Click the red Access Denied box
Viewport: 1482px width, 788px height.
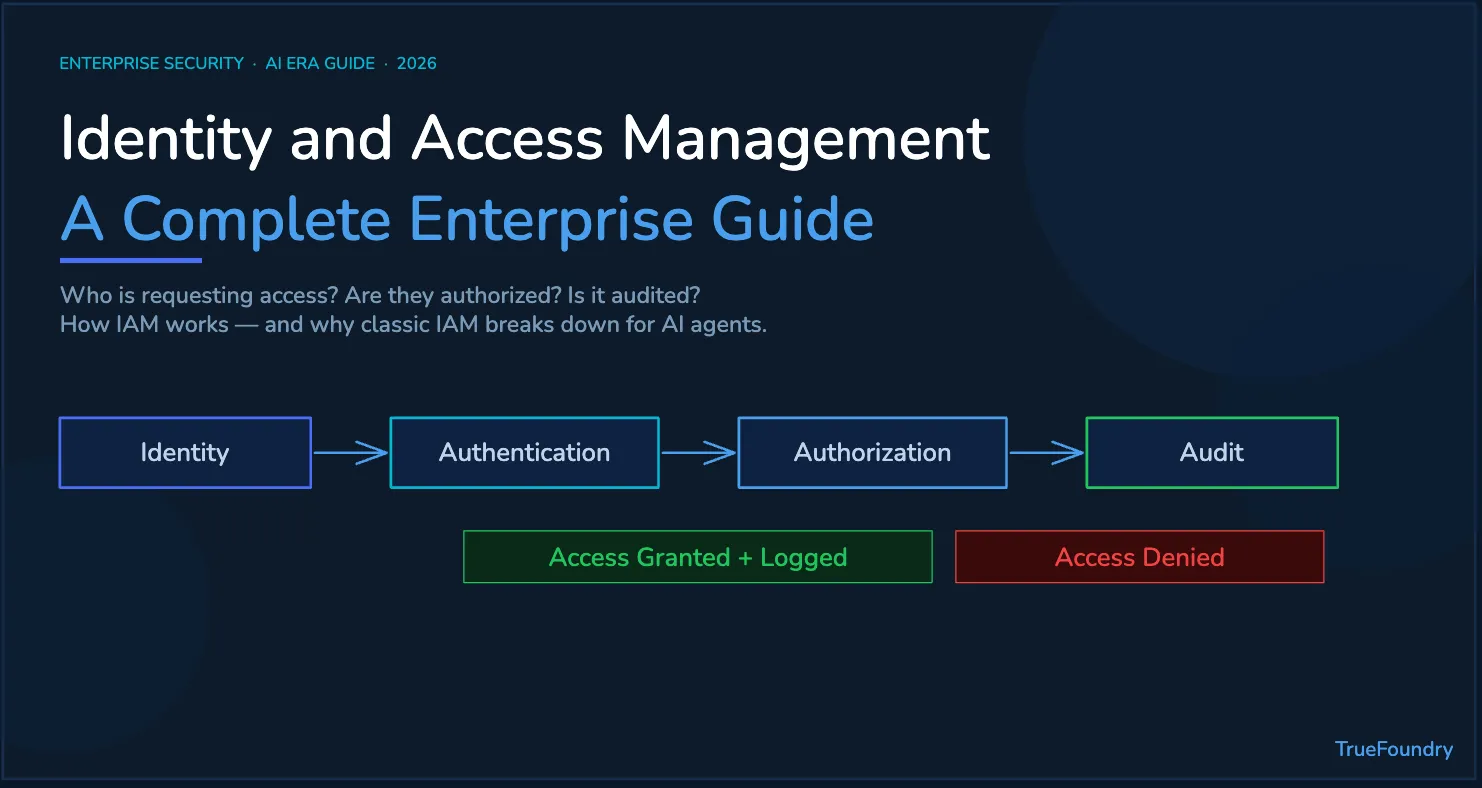(1140, 557)
